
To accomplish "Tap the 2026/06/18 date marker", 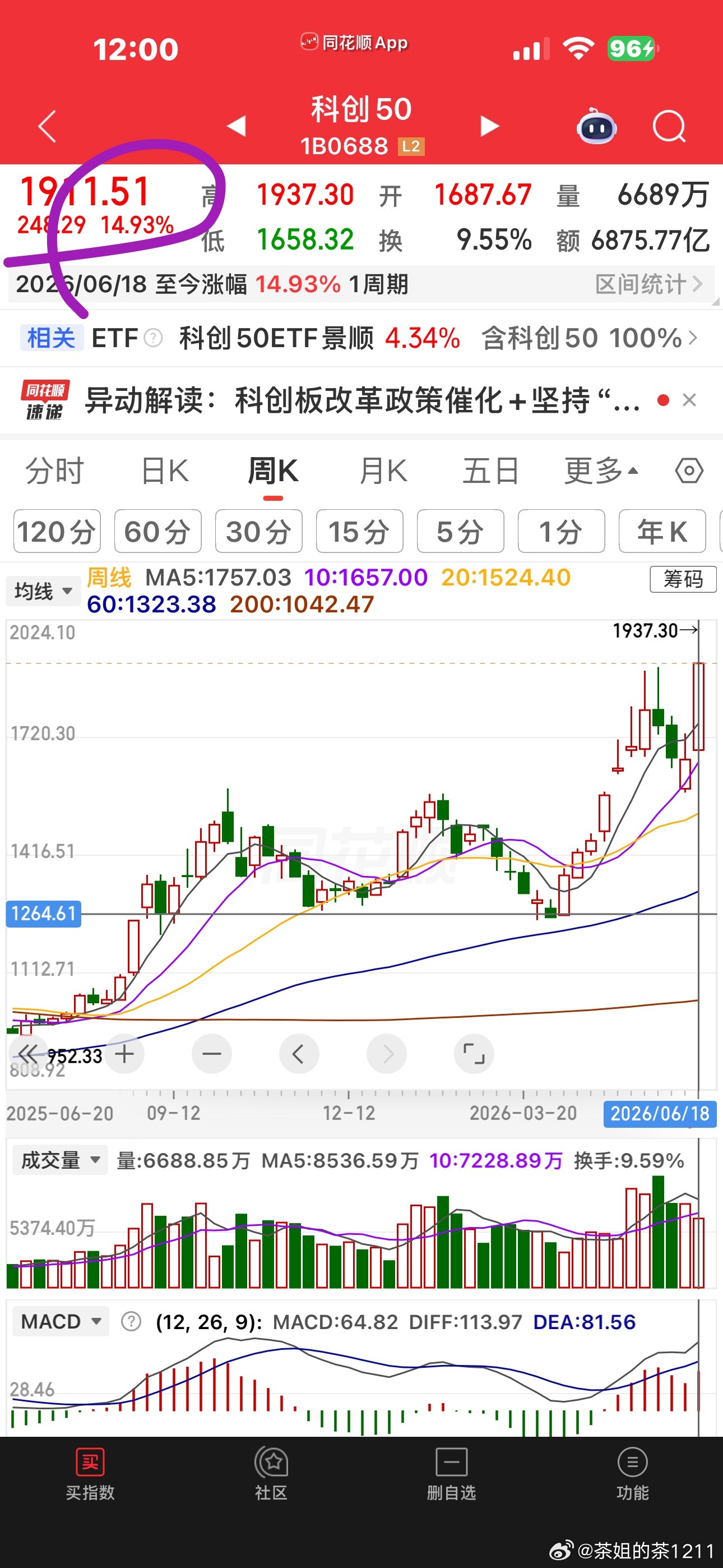I will 660,1113.
